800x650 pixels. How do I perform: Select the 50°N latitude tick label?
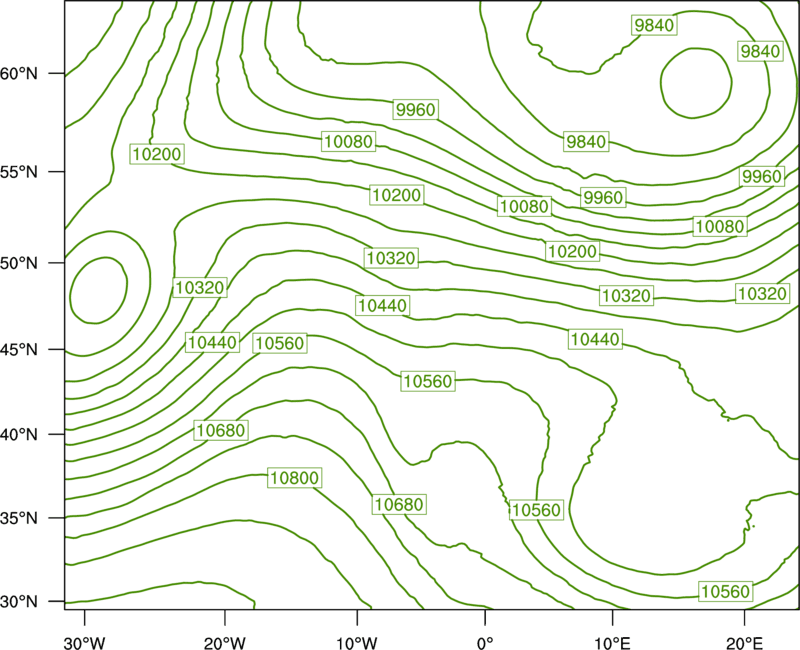[19, 263]
